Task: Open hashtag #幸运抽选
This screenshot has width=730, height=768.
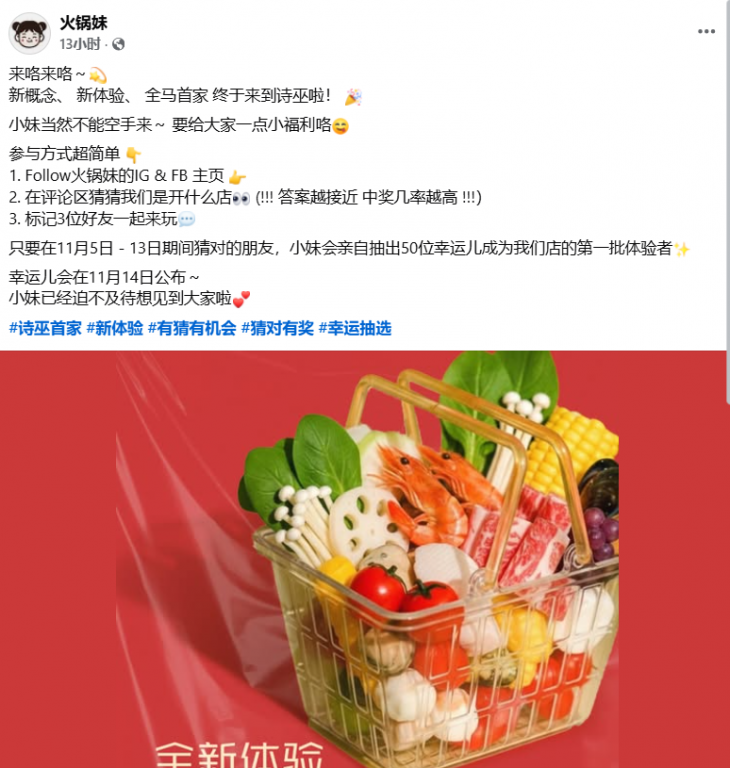Action: [355, 328]
